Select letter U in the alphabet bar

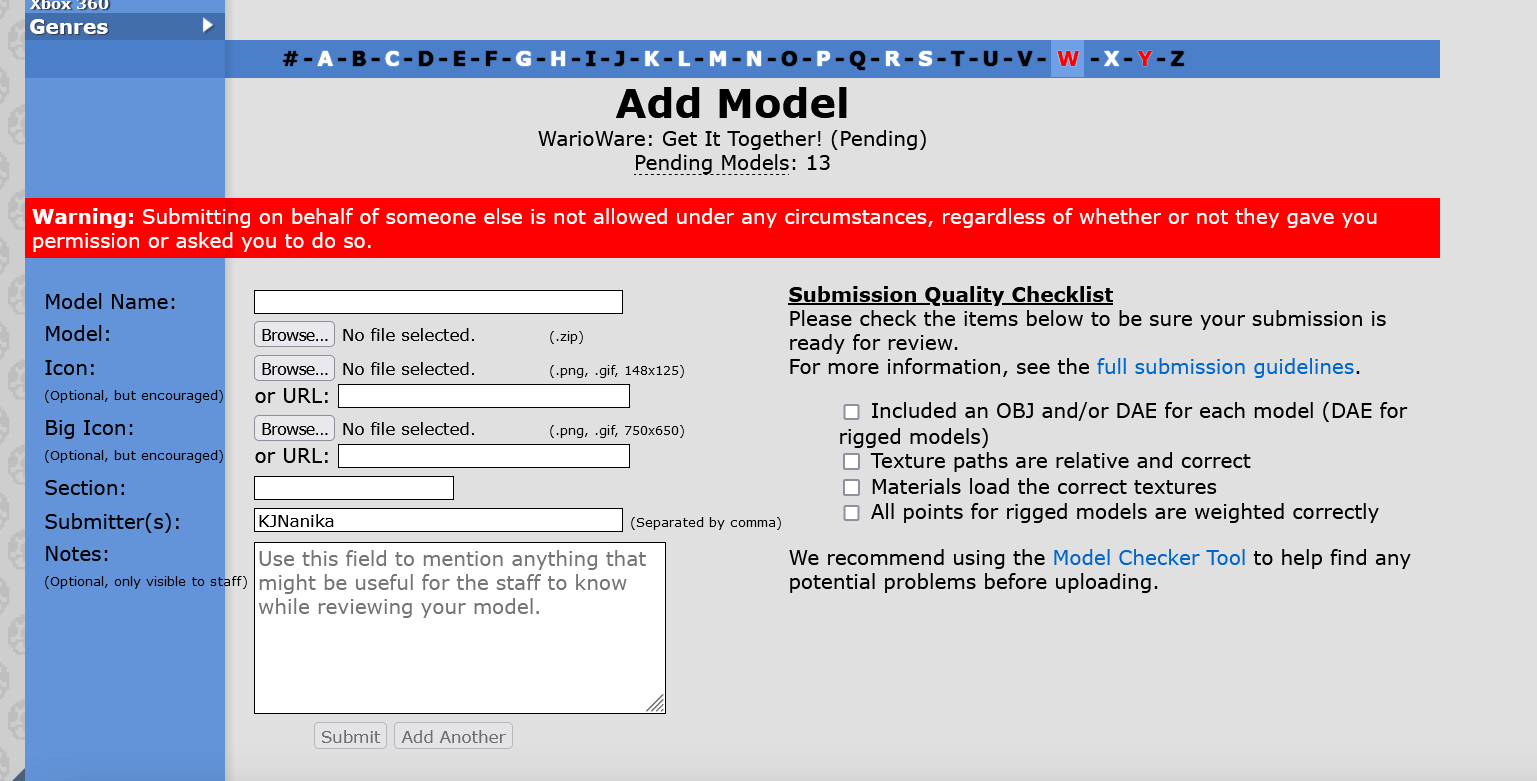990,59
